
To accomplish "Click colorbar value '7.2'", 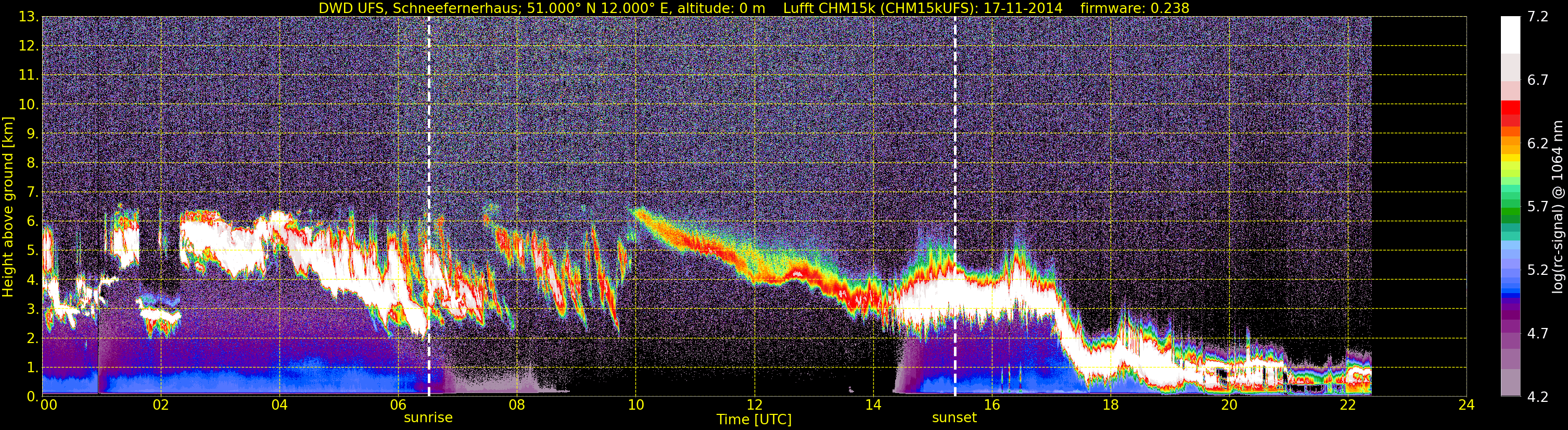I will pos(1538,17).
